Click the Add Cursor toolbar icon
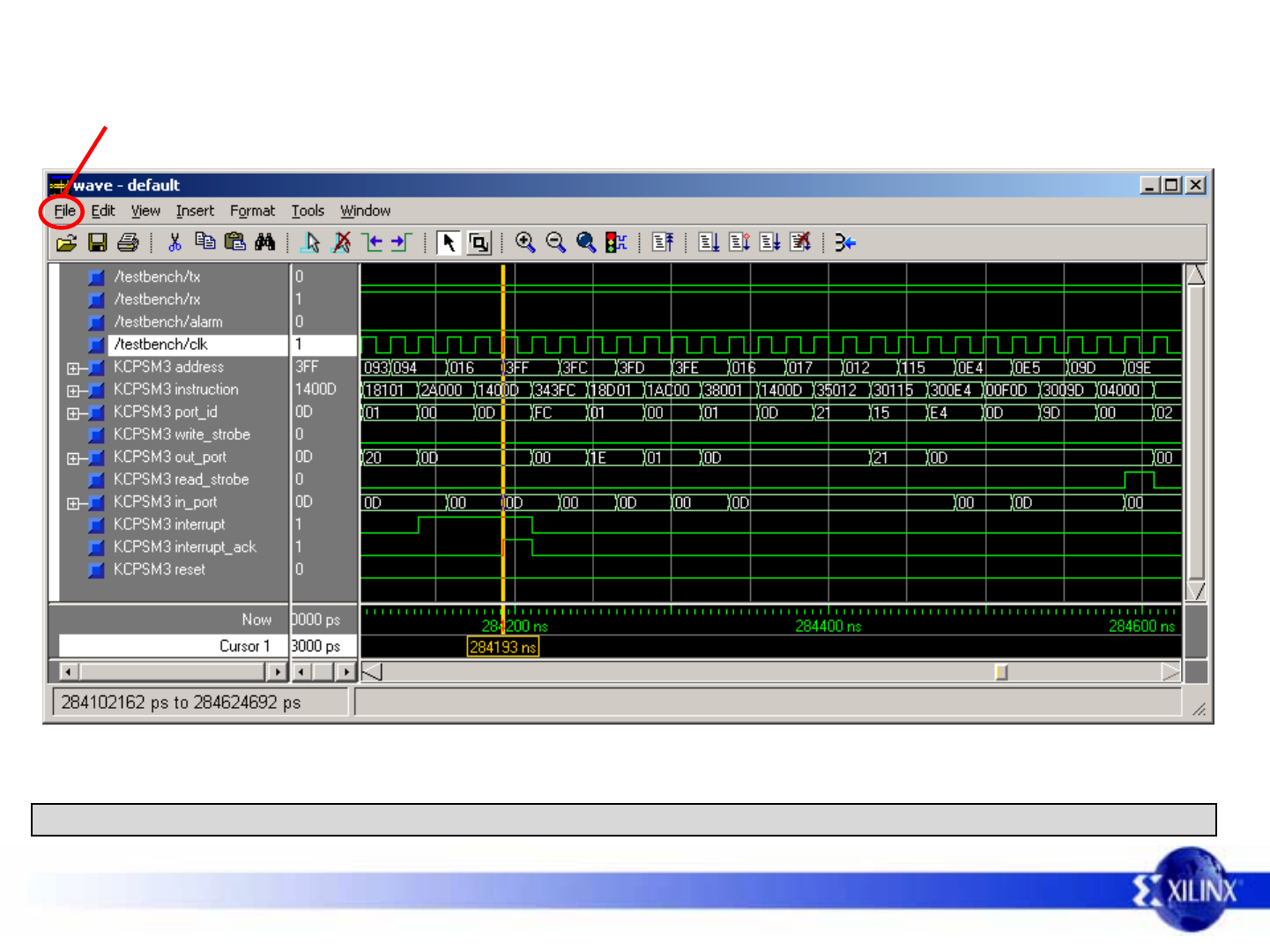The height and width of the screenshot is (952, 1270). 310,242
